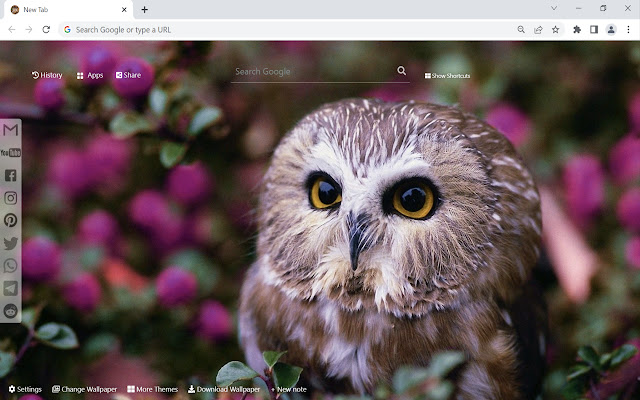Open Gmail from the sidebar

[11, 130]
